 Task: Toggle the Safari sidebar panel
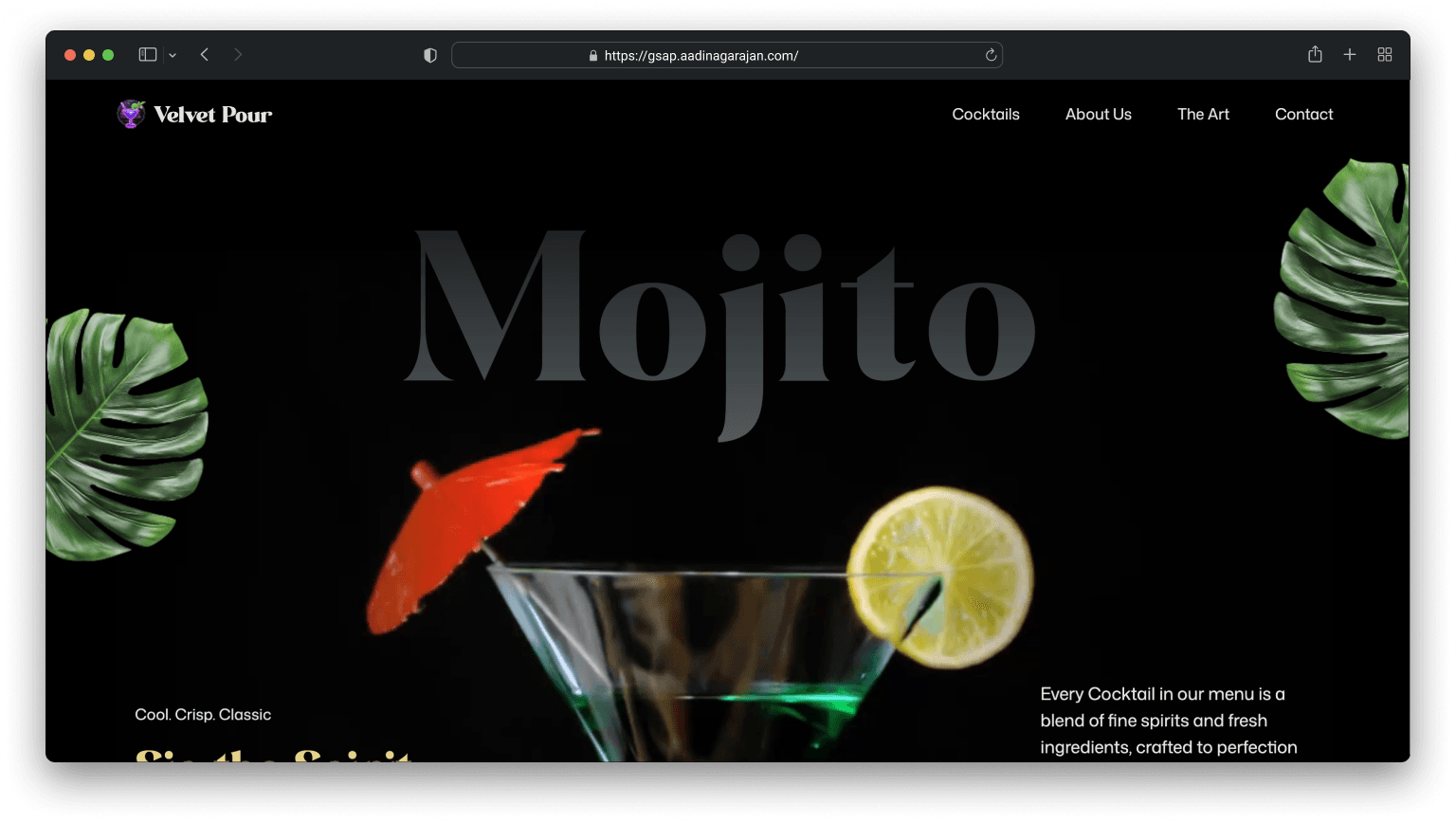[x=147, y=54]
